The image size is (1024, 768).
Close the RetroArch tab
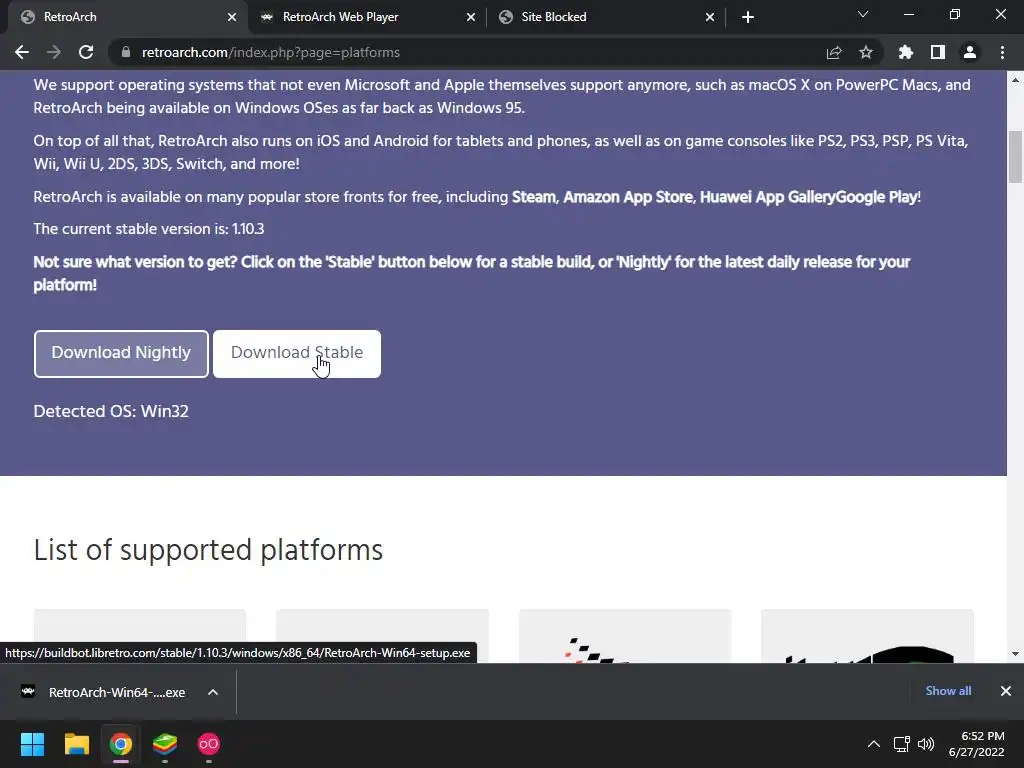[x=232, y=17]
